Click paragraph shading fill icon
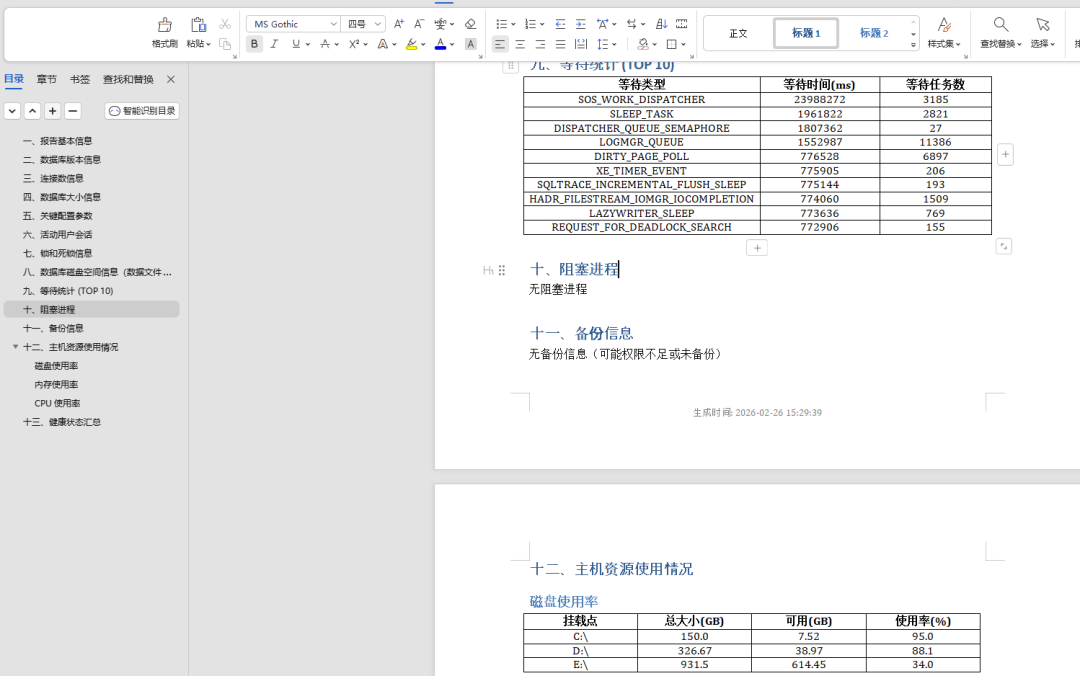Viewport: 1080px width, 676px height. [643, 44]
